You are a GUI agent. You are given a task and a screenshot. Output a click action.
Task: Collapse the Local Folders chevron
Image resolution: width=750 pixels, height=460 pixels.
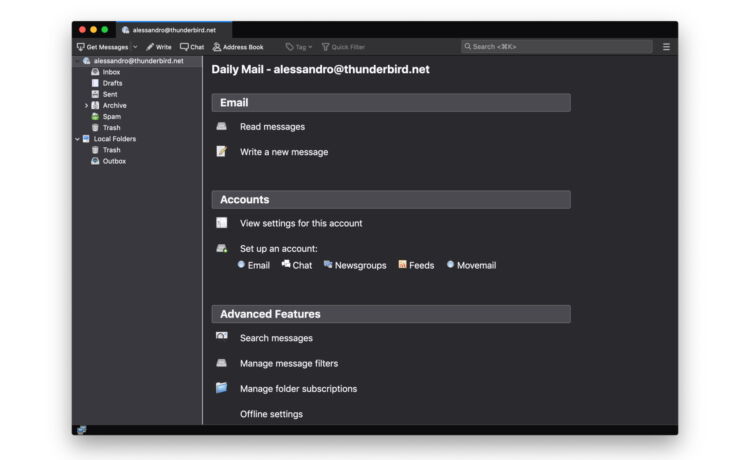[x=77, y=139]
